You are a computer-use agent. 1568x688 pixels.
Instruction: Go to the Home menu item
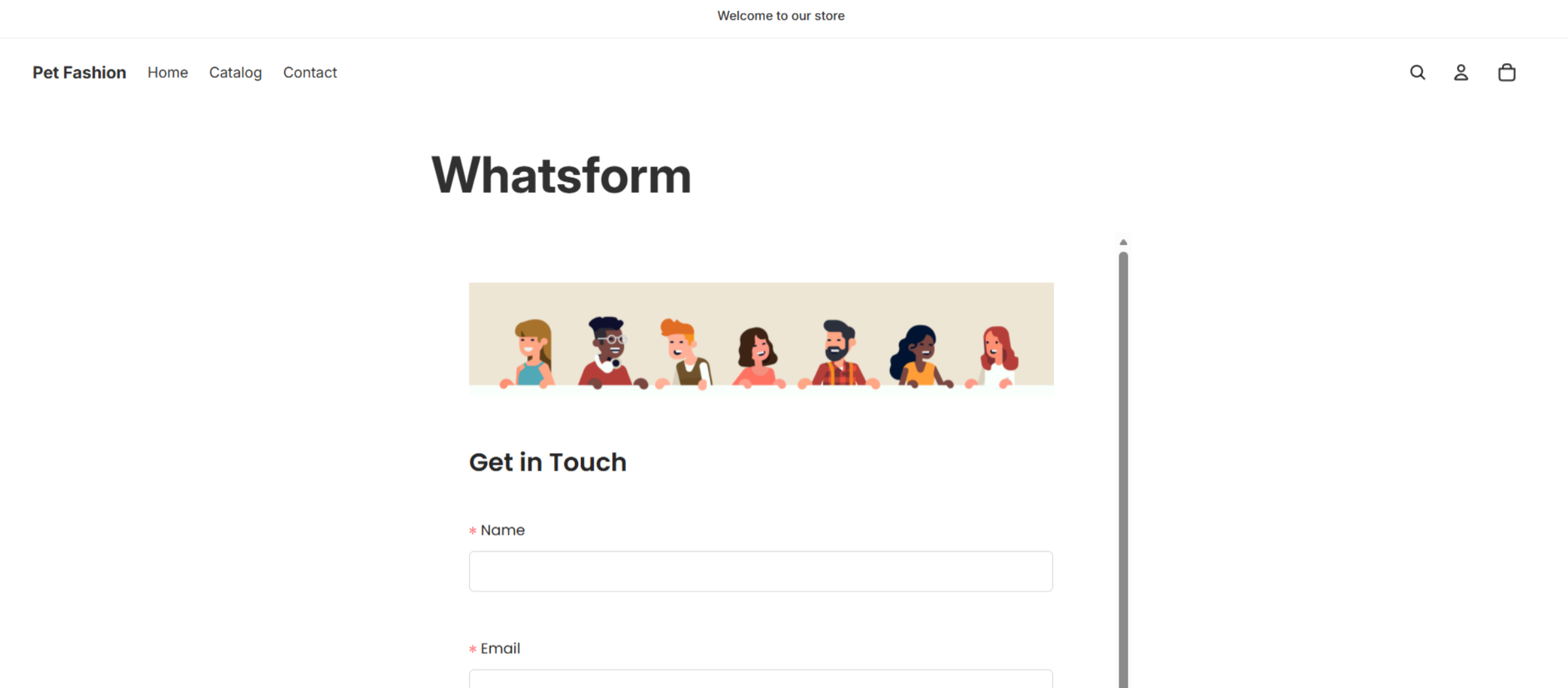point(168,73)
